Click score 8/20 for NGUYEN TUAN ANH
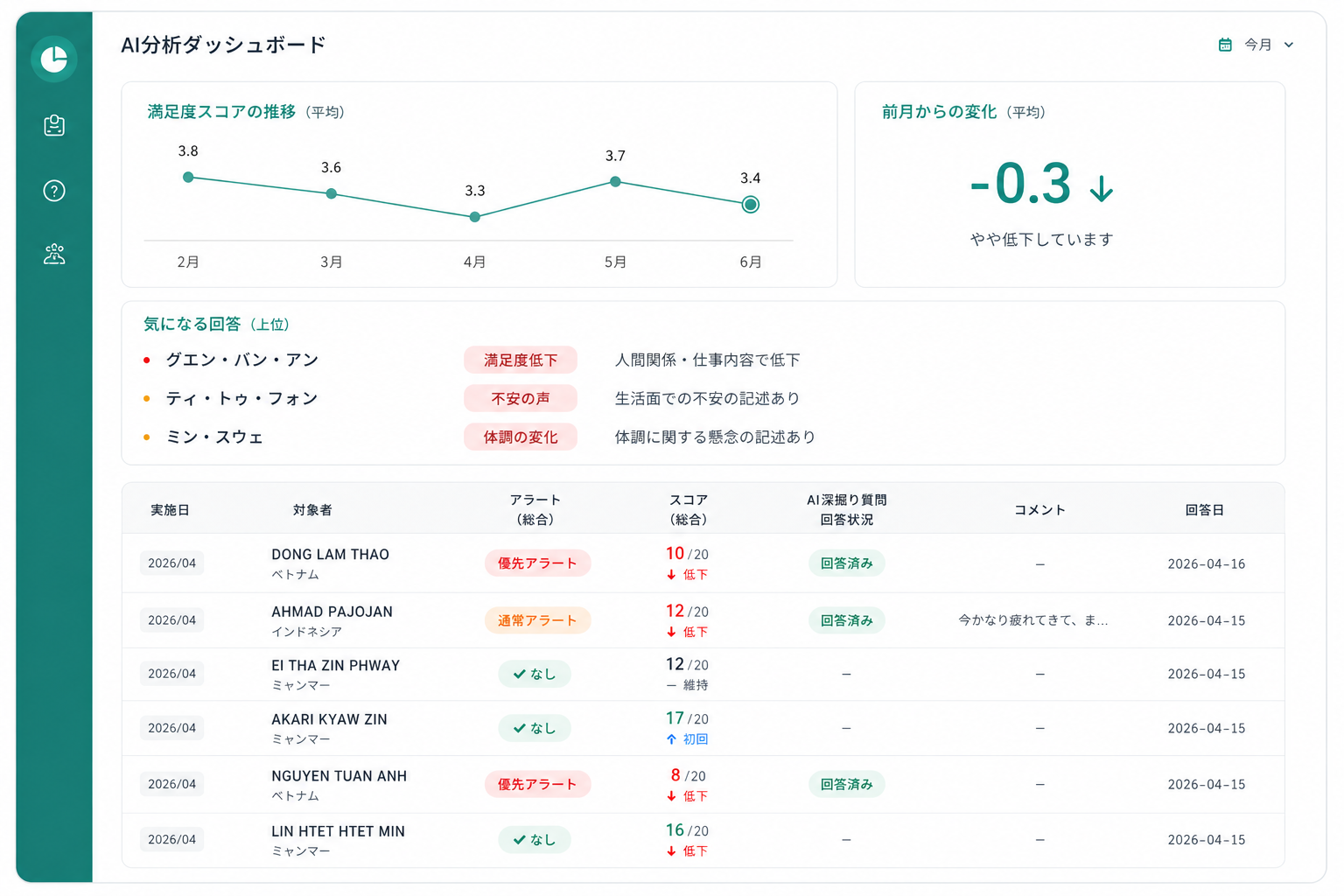 point(688,775)
